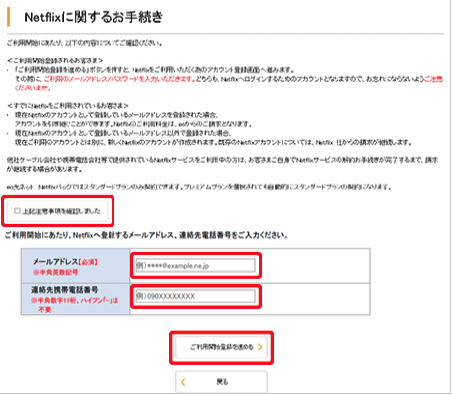Check the 上記注意事項を確認しました checkbox
453x395 pixels.
(x=17, y=211)
